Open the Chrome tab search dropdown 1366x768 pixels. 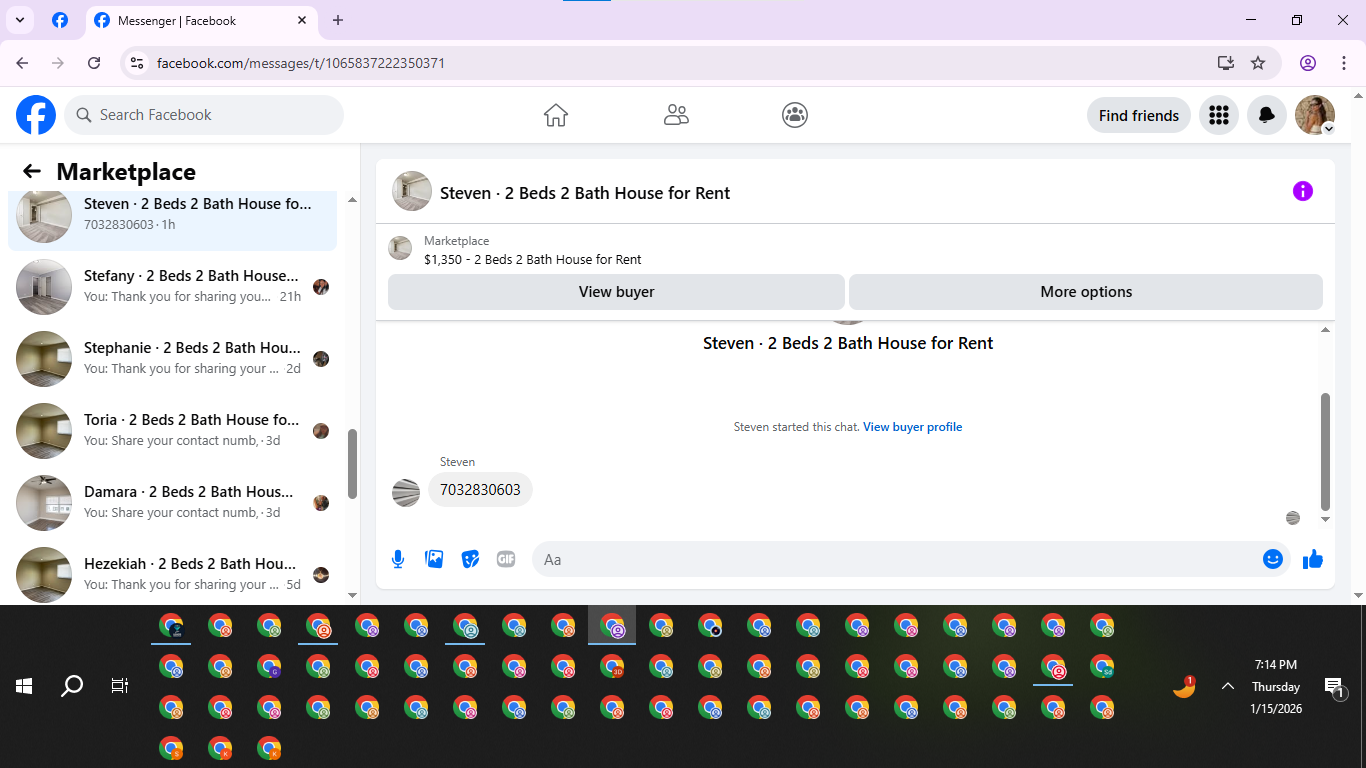coord(19,20)
